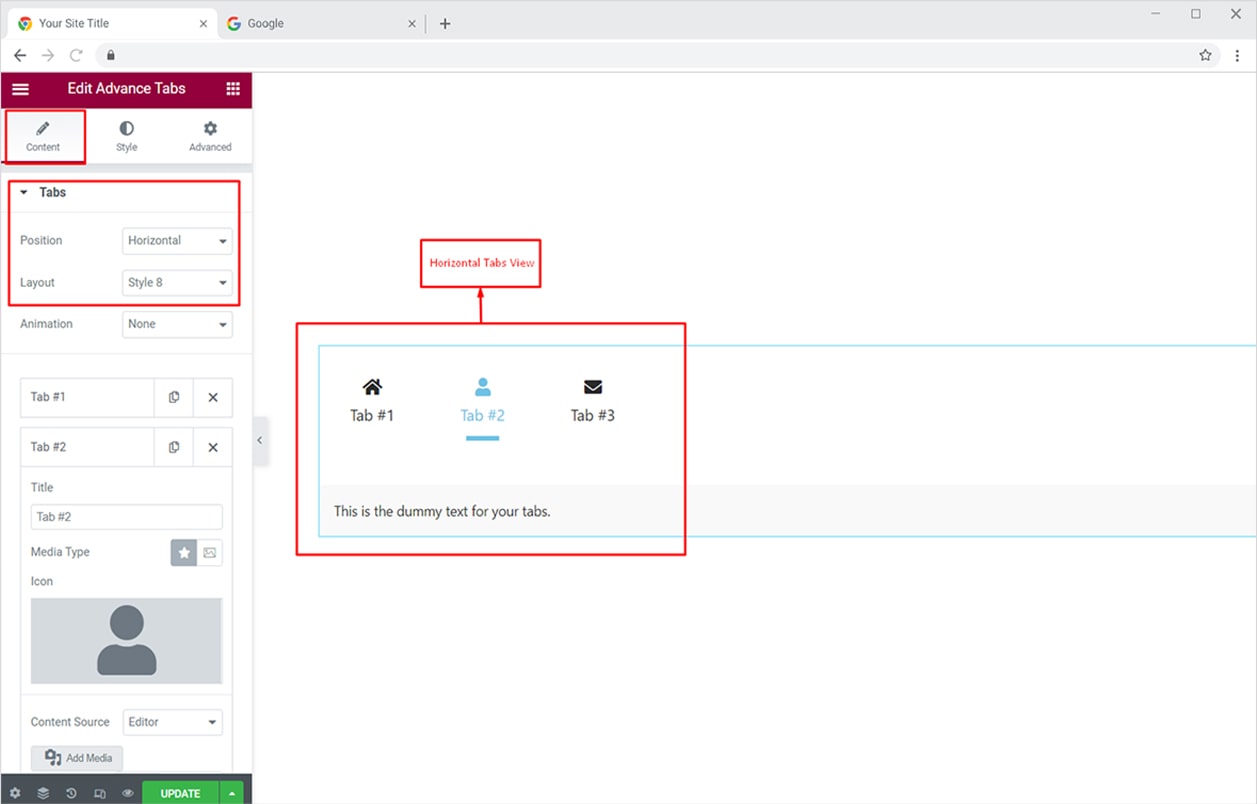Click the Media Type label
The width and height of the screenshot is (1257, 804).
pyautogui.click(x=60, y=552)
